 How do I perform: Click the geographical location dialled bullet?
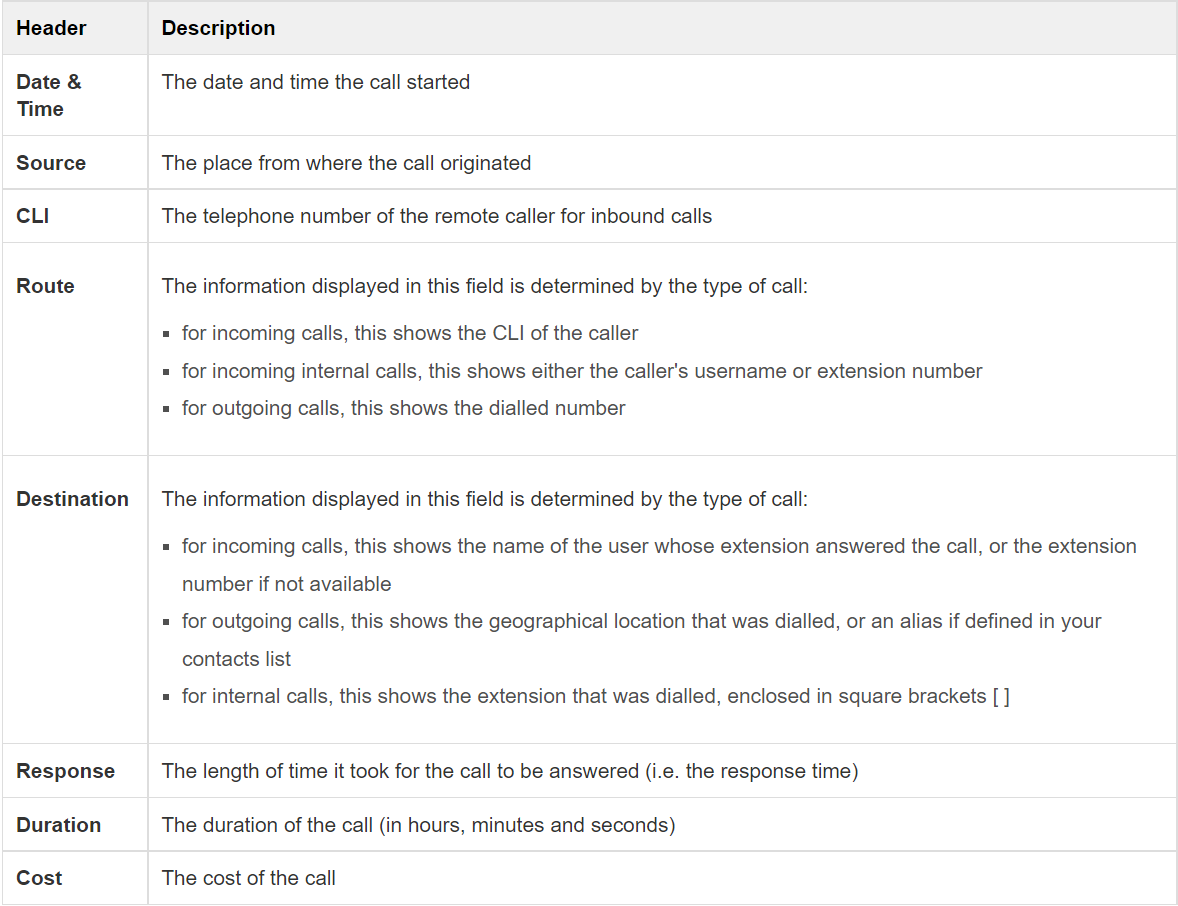641,621
